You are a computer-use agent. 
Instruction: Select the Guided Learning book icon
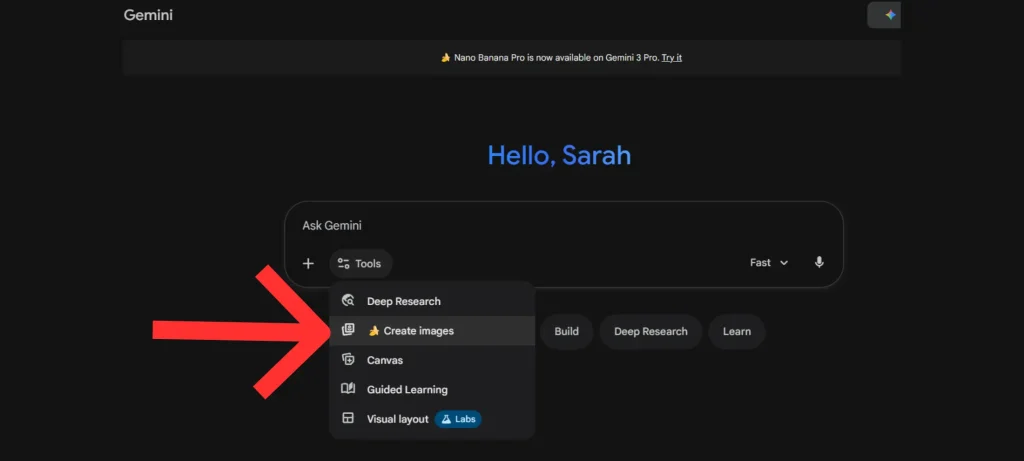tap(348, 389)
